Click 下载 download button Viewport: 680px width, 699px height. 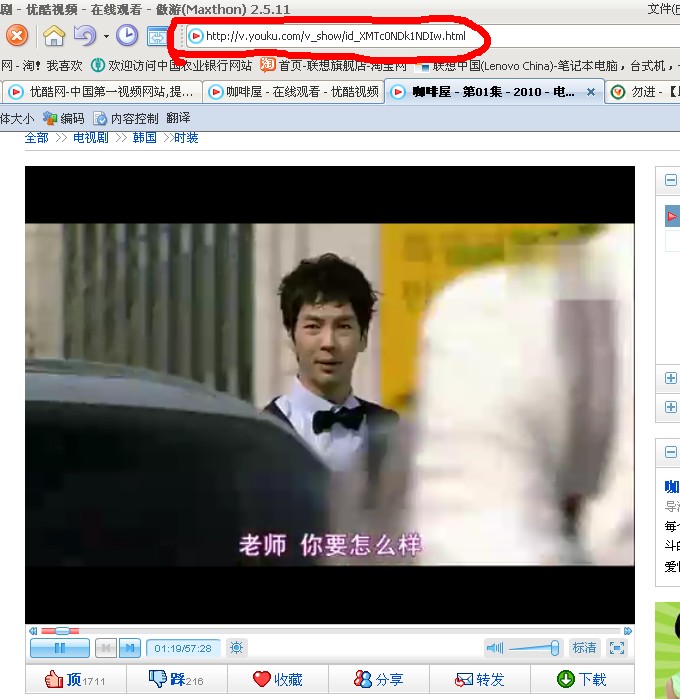582,680
